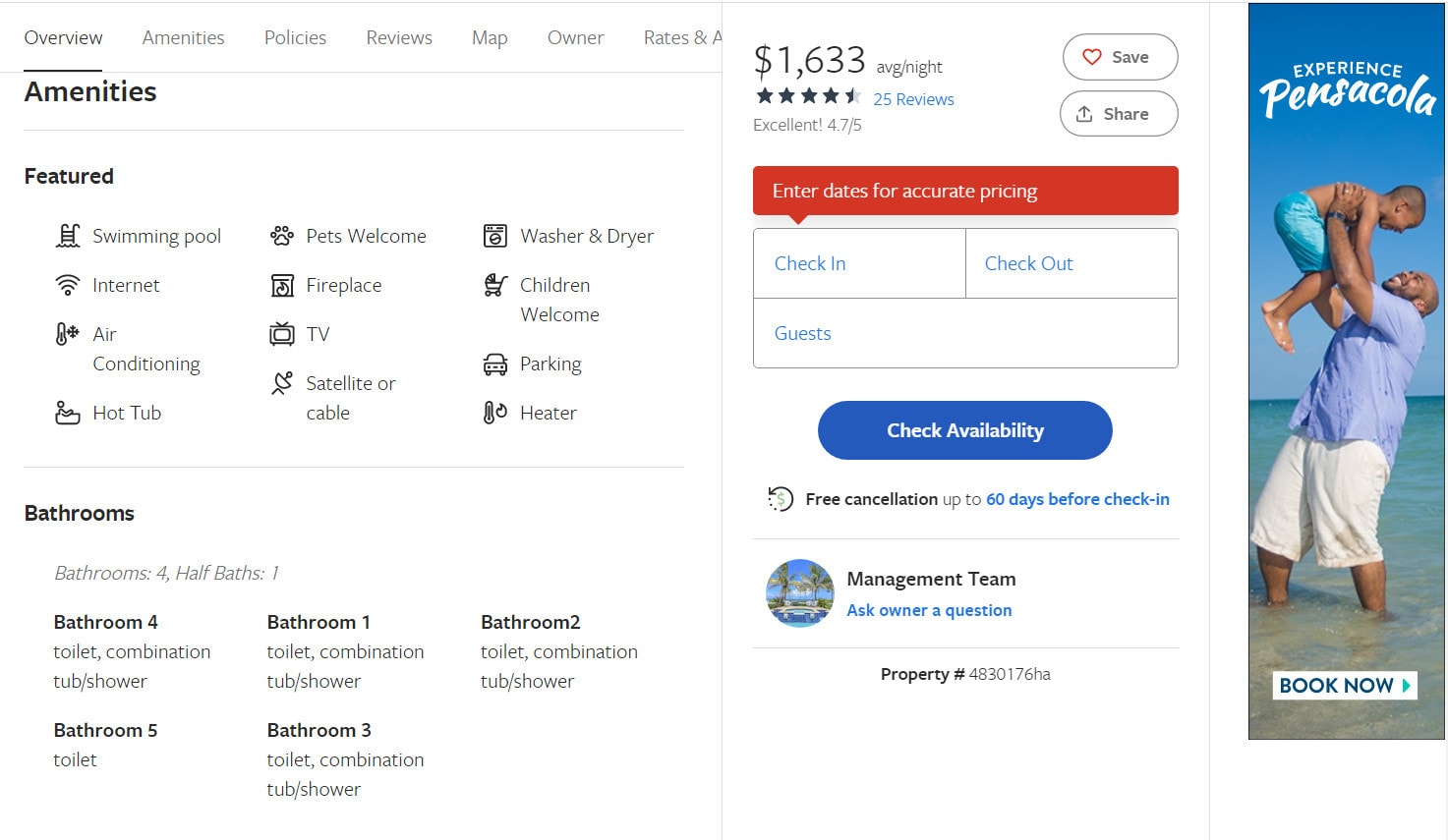The width and height of the screenshot is (1448, 840).
Task: Click the Internet wifi icon
Action: [x=68, y=285]
